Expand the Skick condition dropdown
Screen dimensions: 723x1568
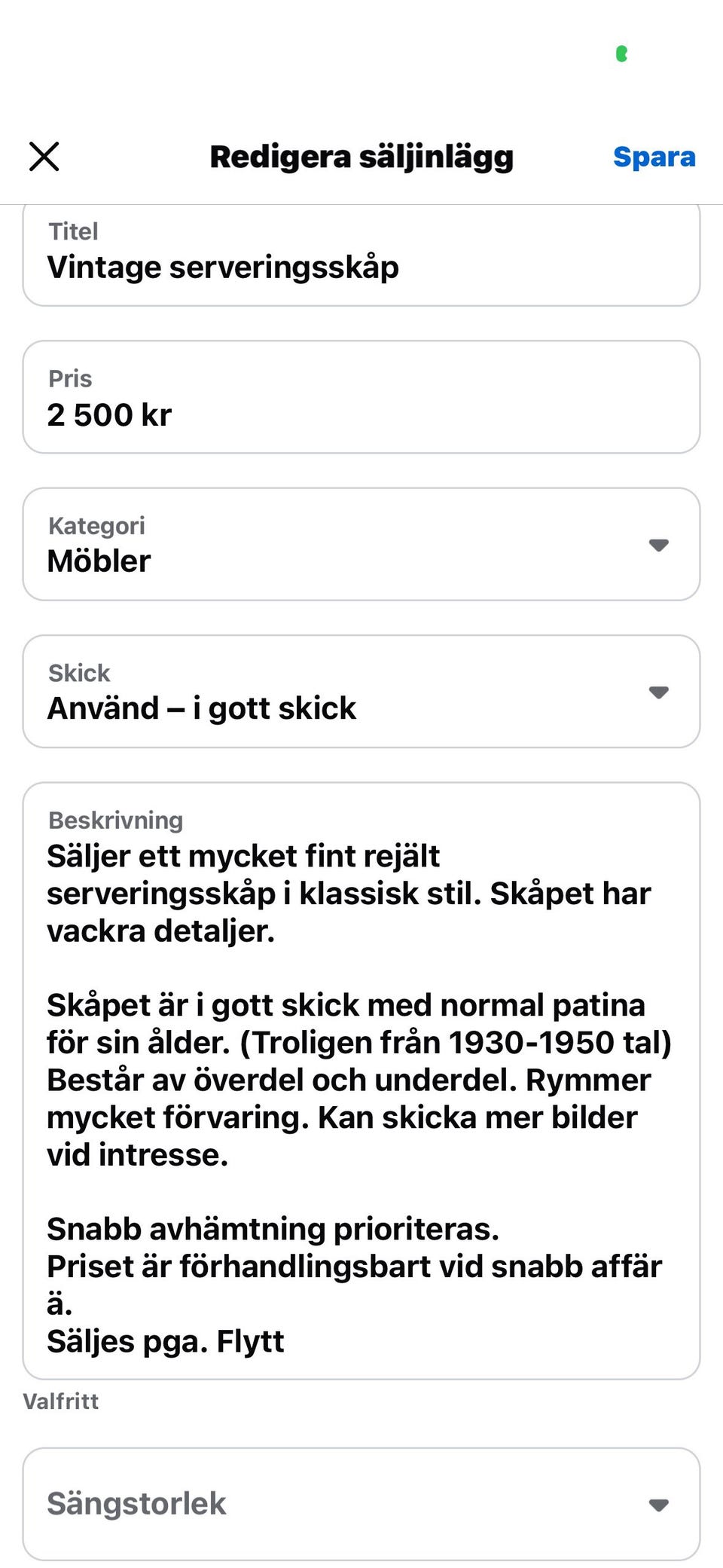(361, 691)
